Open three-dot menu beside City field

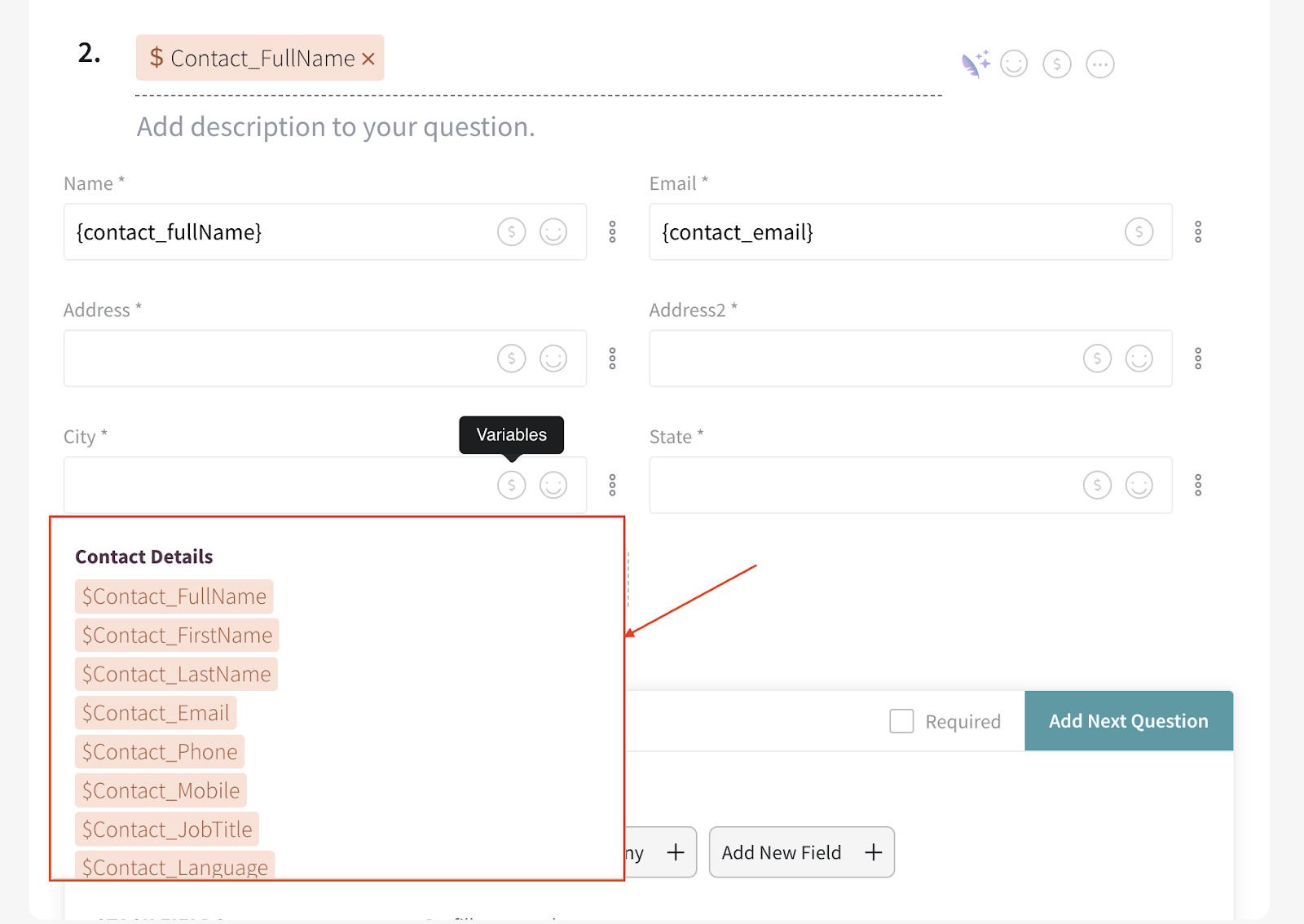(x=612, y=486)
